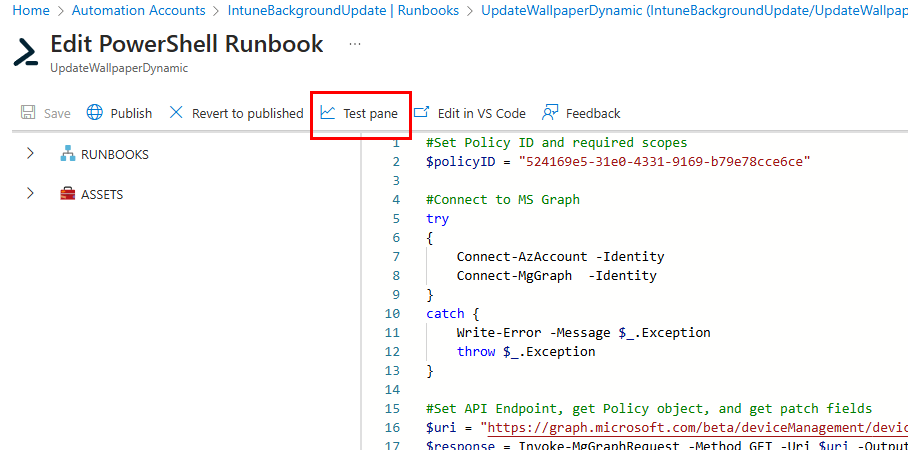
Task: Click line number 10 in editor gutter
Action: pos(392,313)
